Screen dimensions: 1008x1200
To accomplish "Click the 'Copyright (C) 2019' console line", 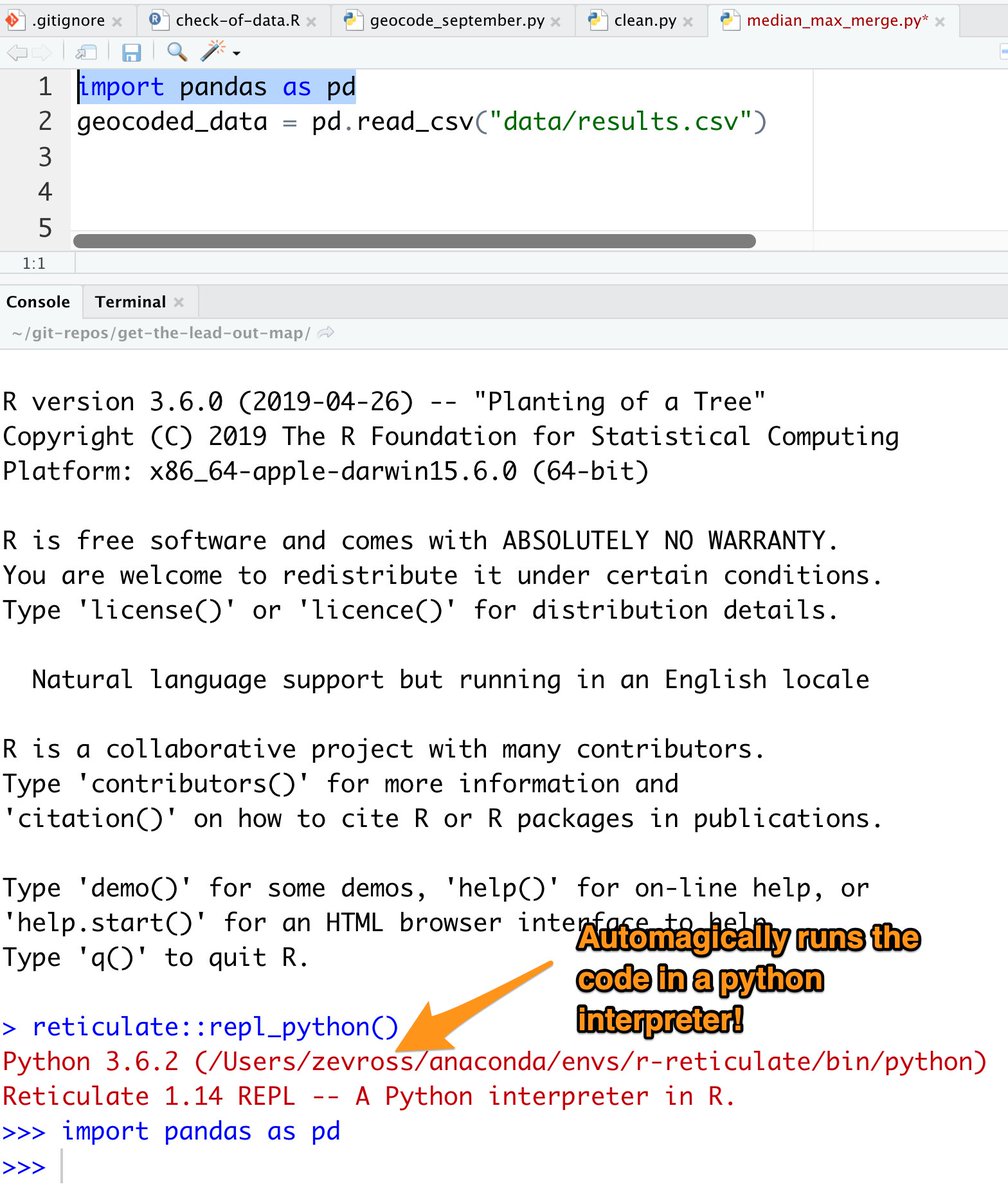I will pyautogui.click(x=450, y=437).
